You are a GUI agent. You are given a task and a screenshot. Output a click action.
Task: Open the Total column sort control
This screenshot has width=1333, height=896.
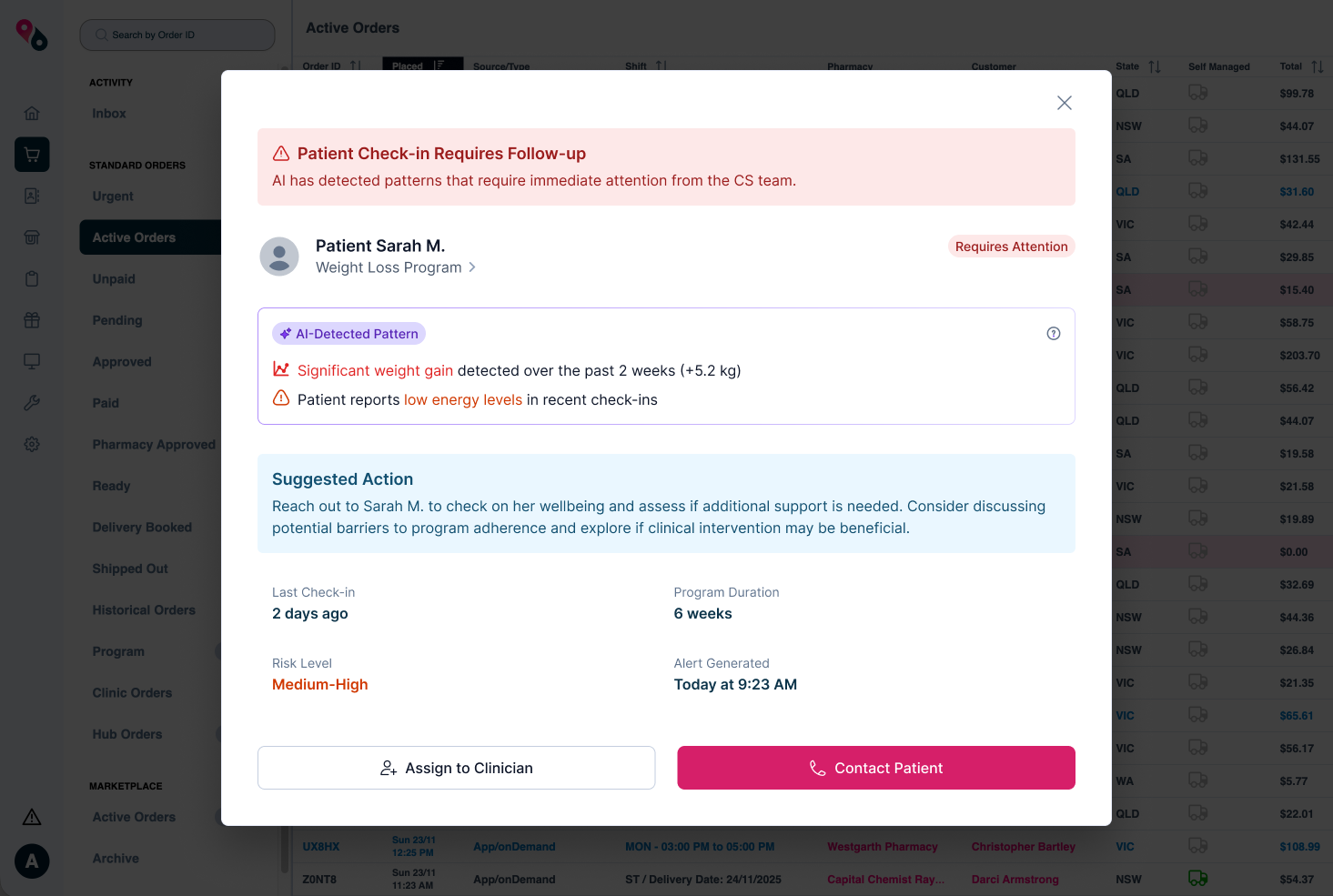point(1317,65)
